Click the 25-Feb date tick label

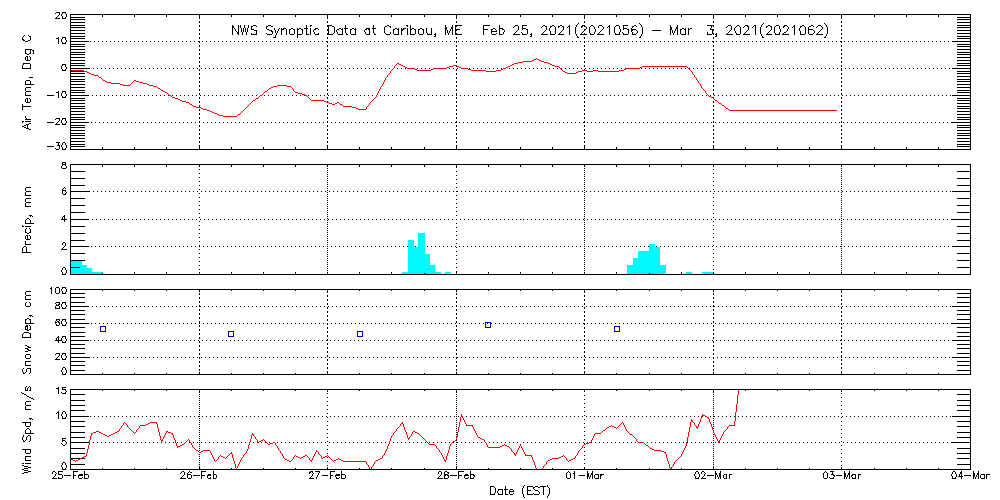tap(71, 478)
